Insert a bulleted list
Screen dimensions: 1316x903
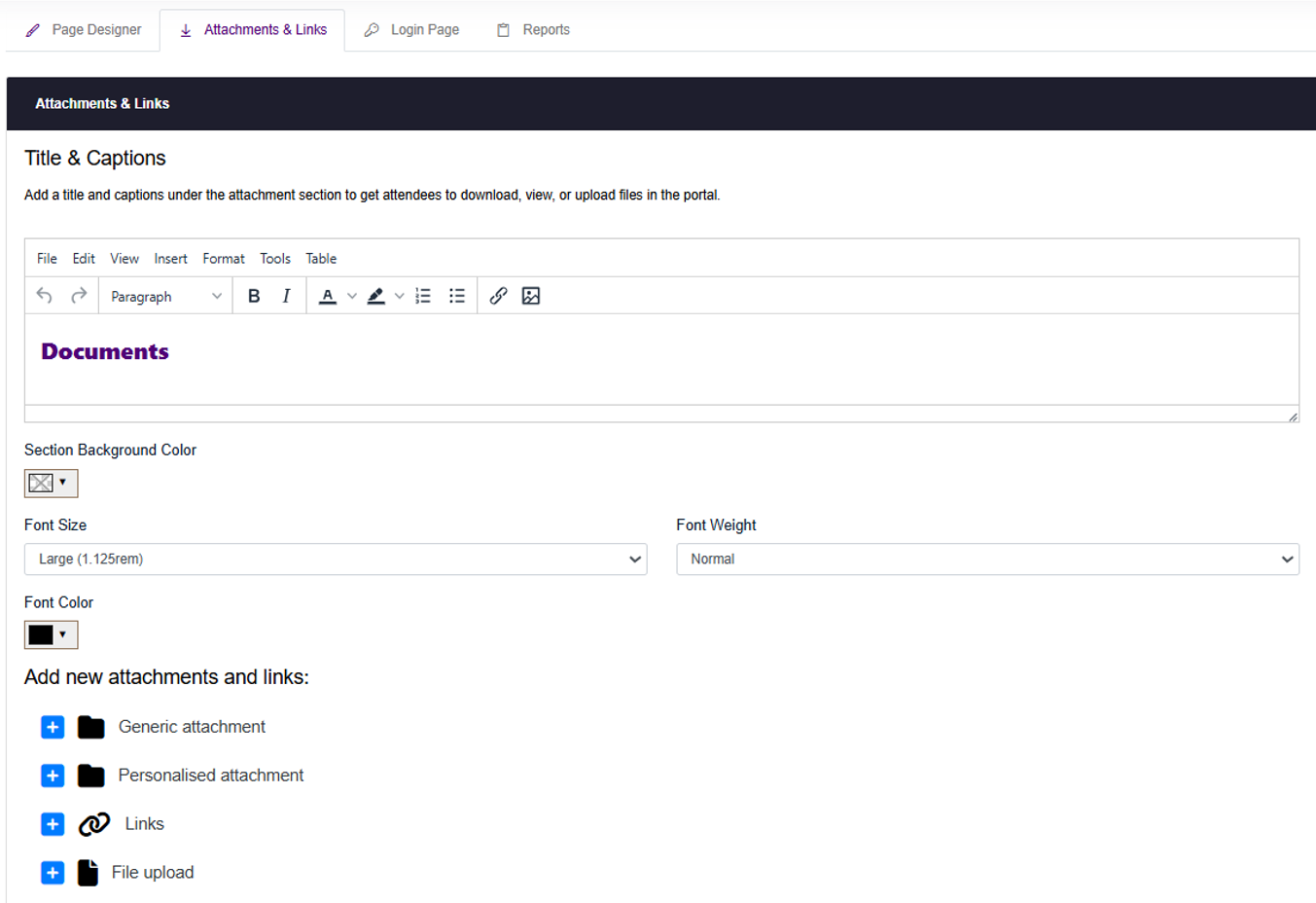pos(457,296)
